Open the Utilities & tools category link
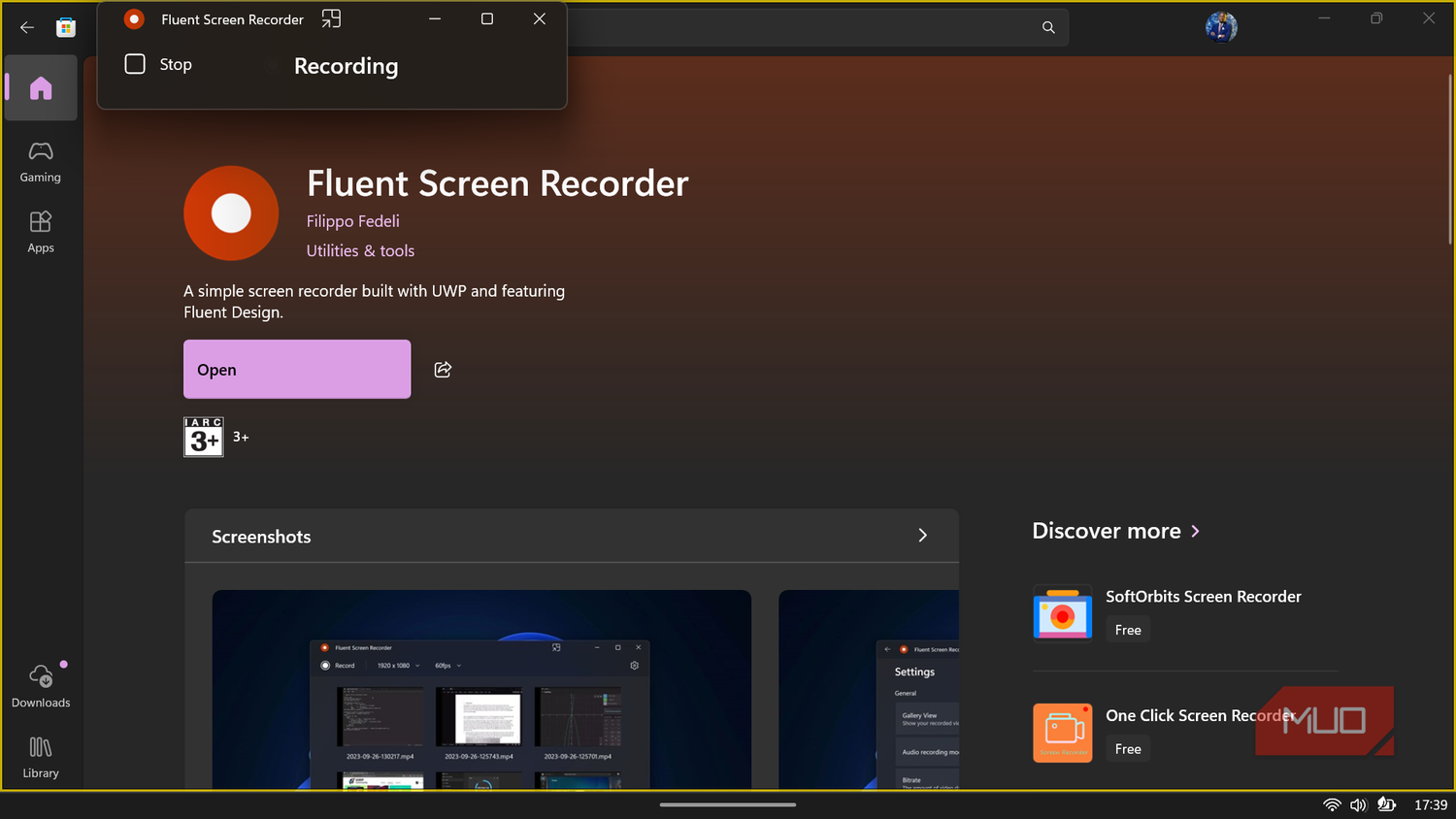 [x=360, y=250]
